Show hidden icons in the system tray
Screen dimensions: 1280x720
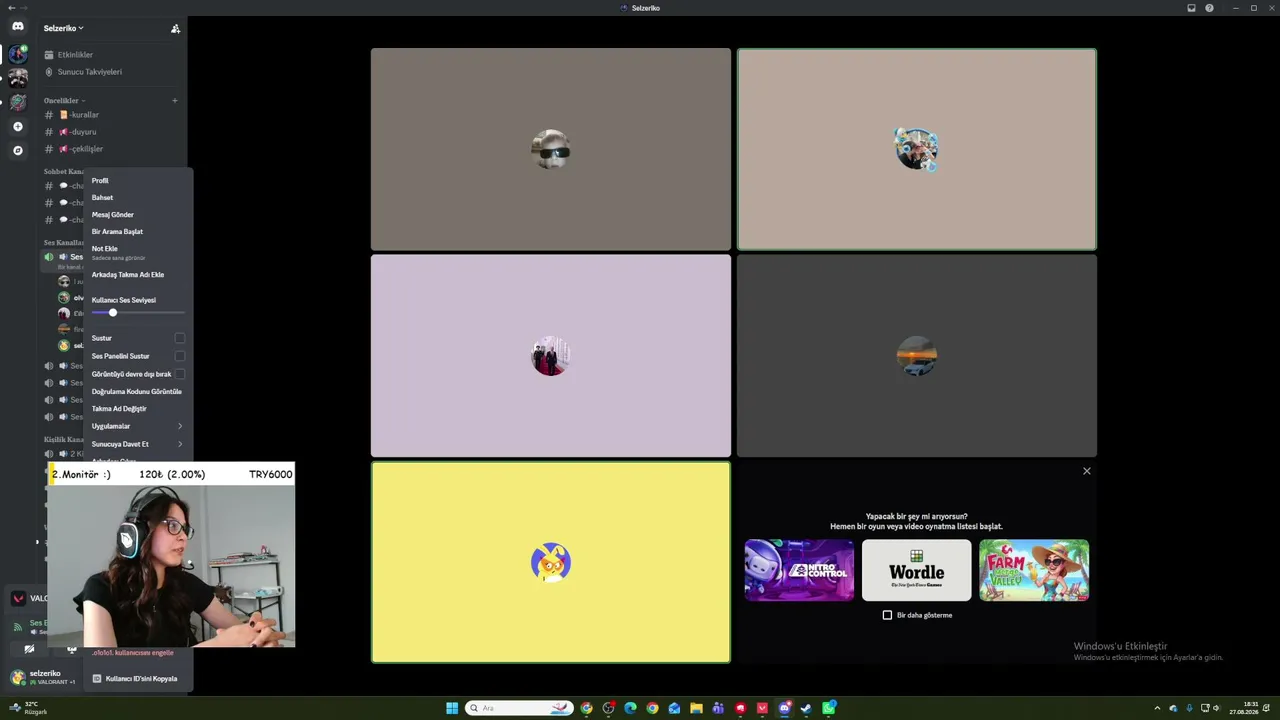pos(1157,708)
